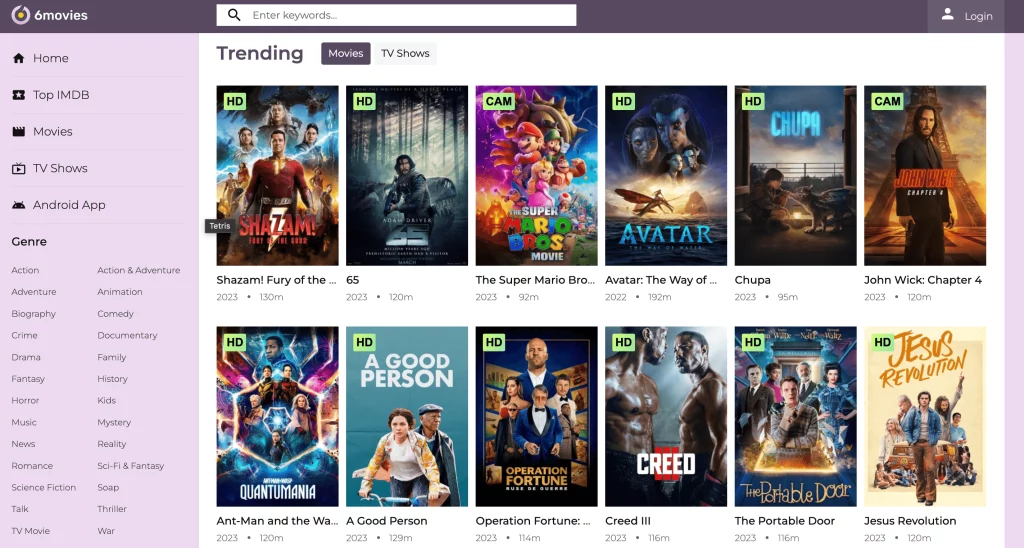Image resolution: width=1024 pixels, height=548 pixels.
Task: Select the Comedy genre
Action: (x=115, y=314)
